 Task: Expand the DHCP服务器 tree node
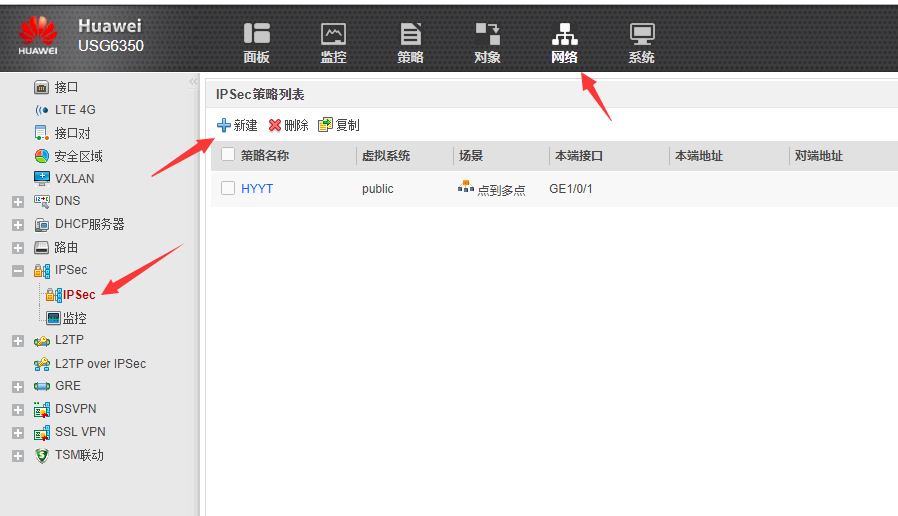tap(17, 224)
